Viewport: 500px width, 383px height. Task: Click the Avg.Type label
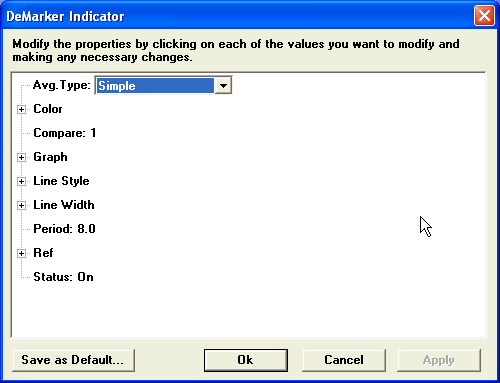[62, 85]
